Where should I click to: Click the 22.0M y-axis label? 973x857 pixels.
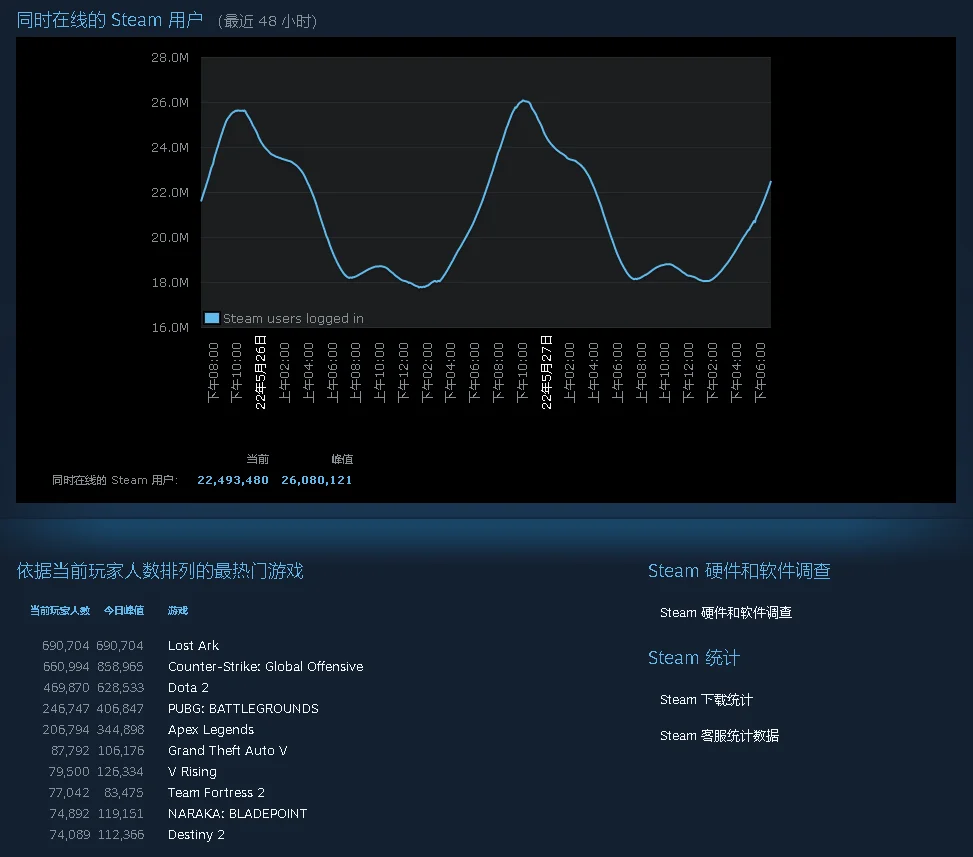(x=170, y=192)
